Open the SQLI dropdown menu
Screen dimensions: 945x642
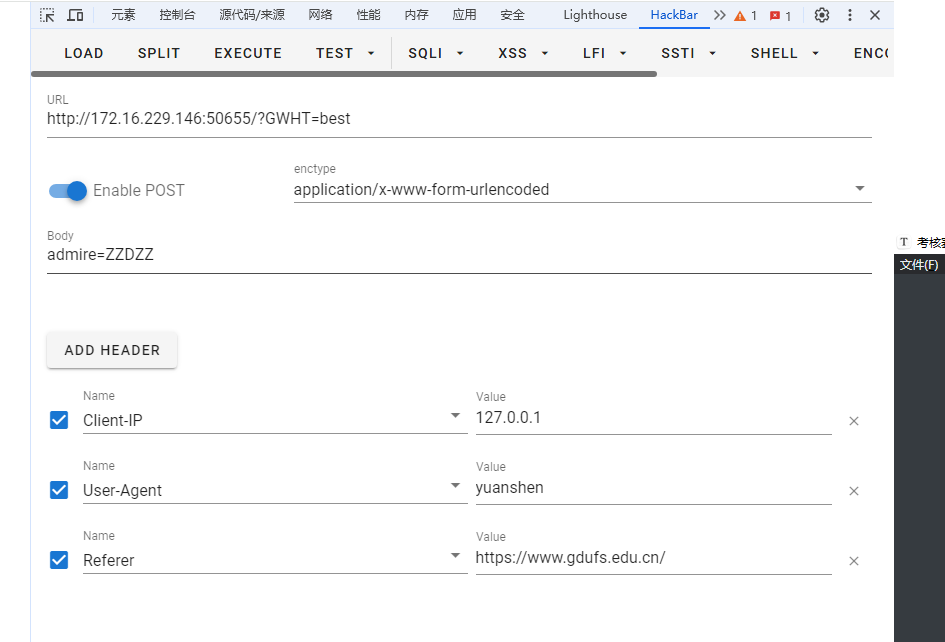coord(435,54)
